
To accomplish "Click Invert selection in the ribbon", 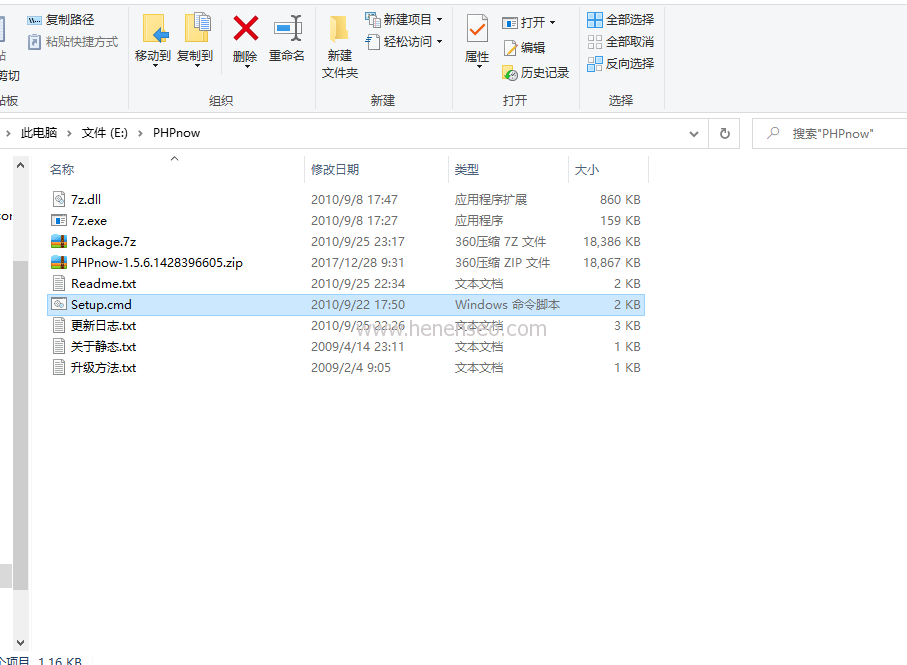I will pos(621,64).
